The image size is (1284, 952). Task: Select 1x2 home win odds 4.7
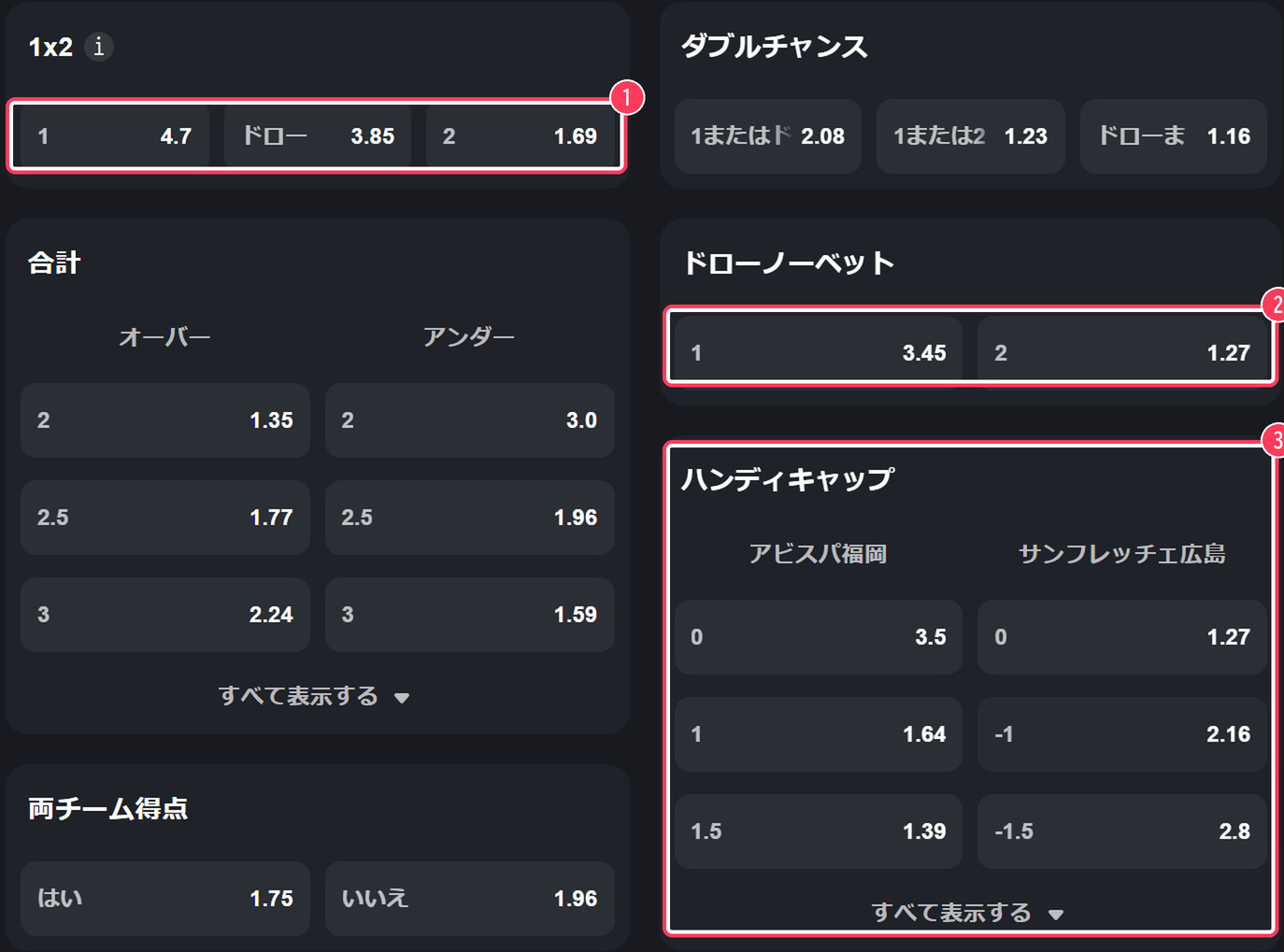tap(114, 136)
